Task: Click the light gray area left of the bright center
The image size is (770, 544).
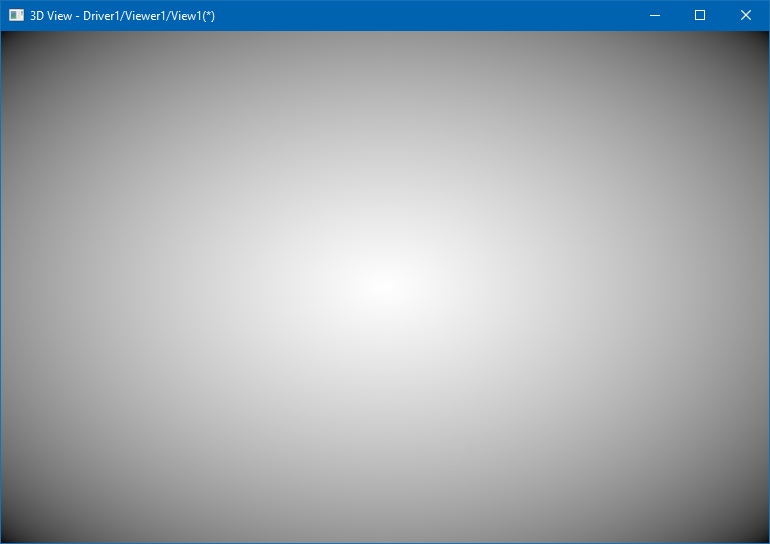Action: [200, 287]
